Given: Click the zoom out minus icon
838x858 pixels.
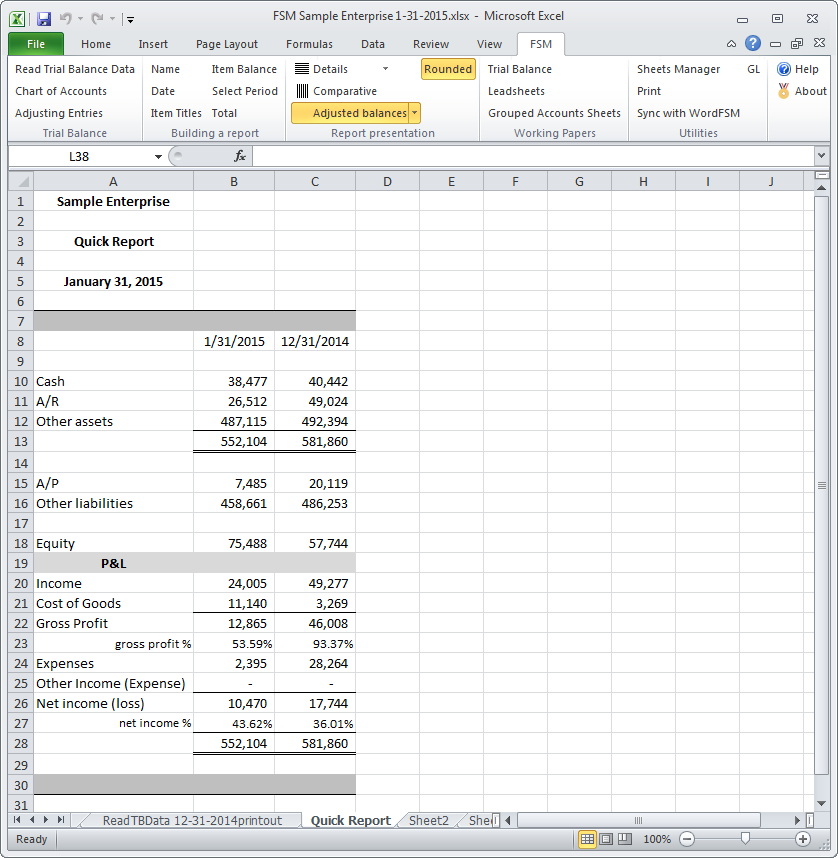Looking at the screenshot, I should pyautogui.click(x=687, y=839).
